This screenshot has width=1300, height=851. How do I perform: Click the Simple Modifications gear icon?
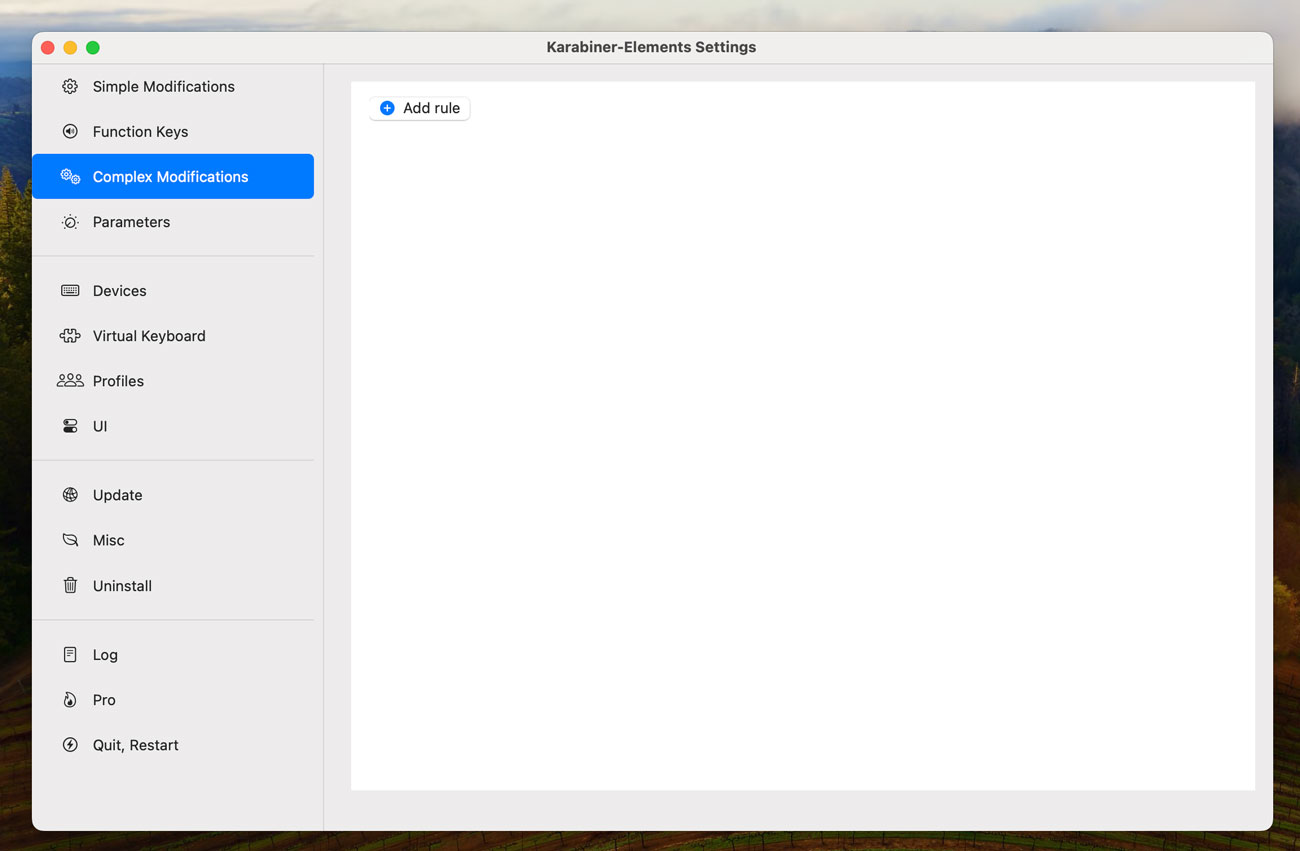click(x=70, y=86)
